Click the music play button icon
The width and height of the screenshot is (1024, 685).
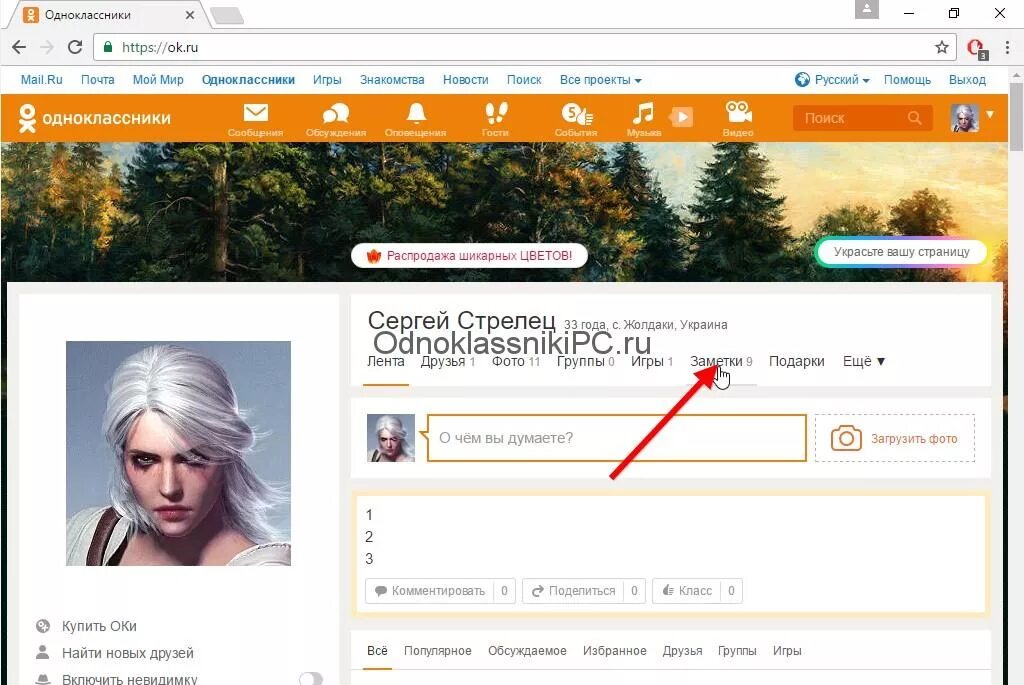point(681,117)
